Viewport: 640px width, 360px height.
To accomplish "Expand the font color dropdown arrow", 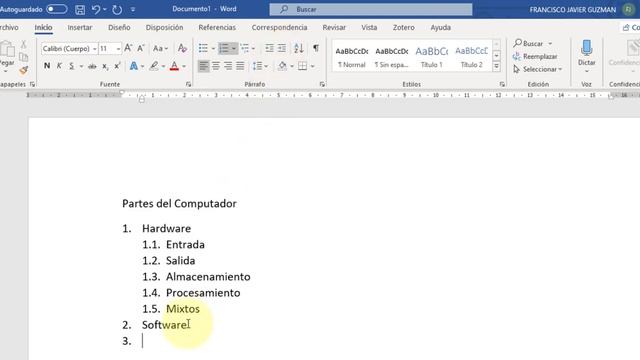I will click(x=184, y=66).
